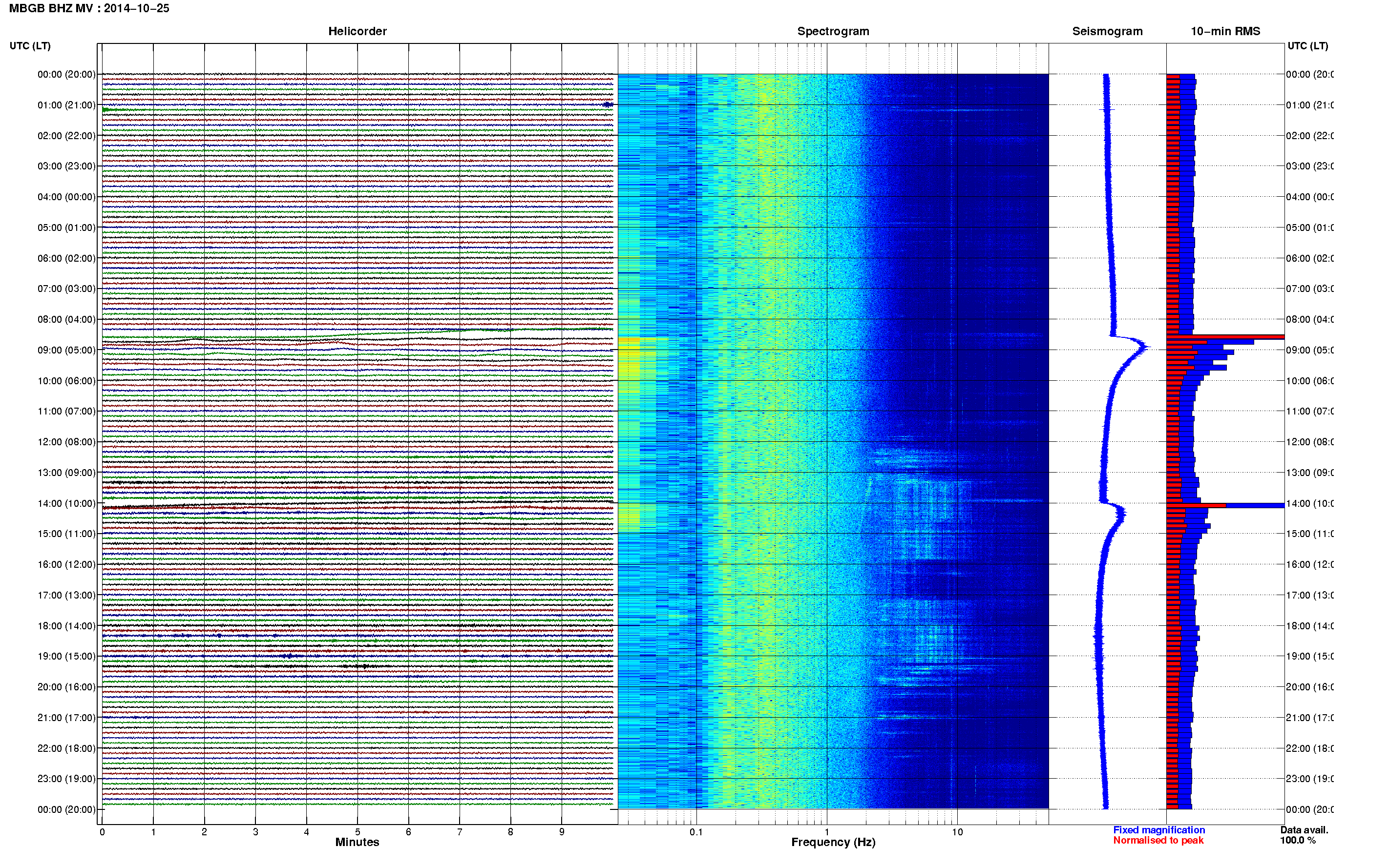Click the 07:00 (03:00) time label on Helicorder axis
Image resolution: width=1389 pixels, height=868 pixels.
click(66, 288)
